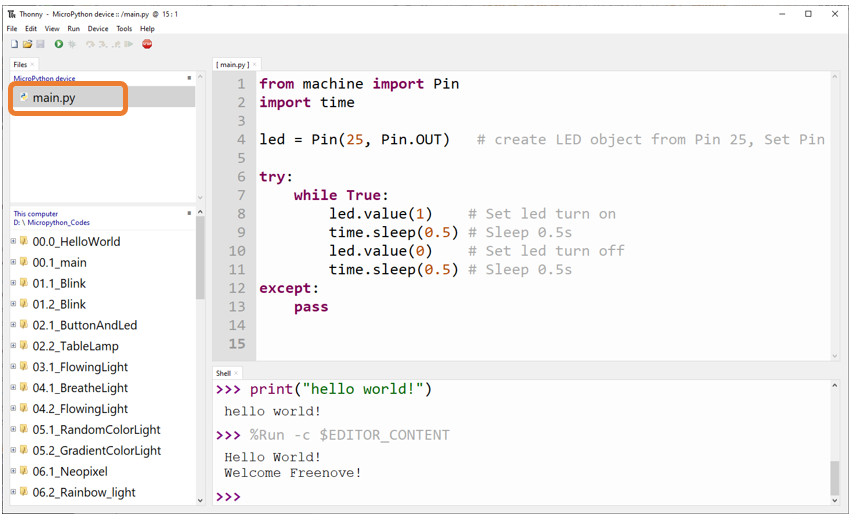Click code line 'while True:'
Screen dimensions: 853x518
[x=341, y=195]
